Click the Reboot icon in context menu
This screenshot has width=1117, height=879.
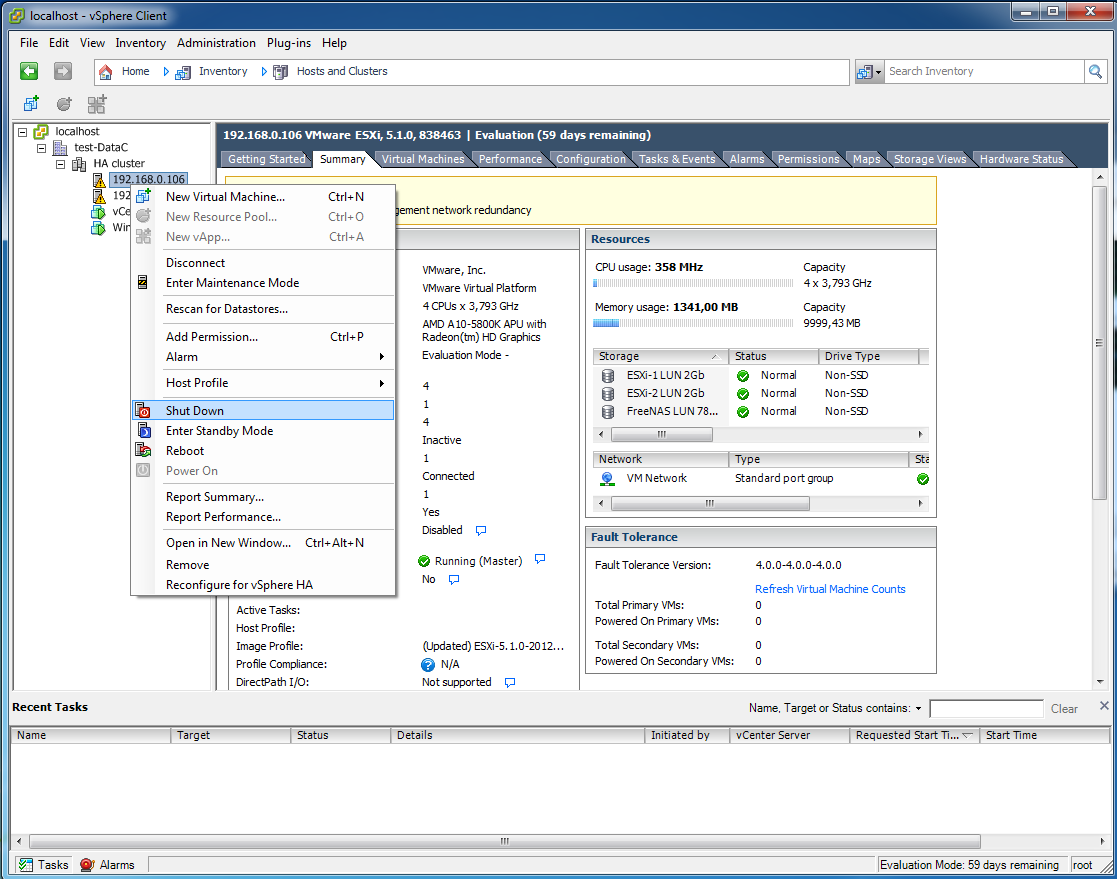(143, 450)
